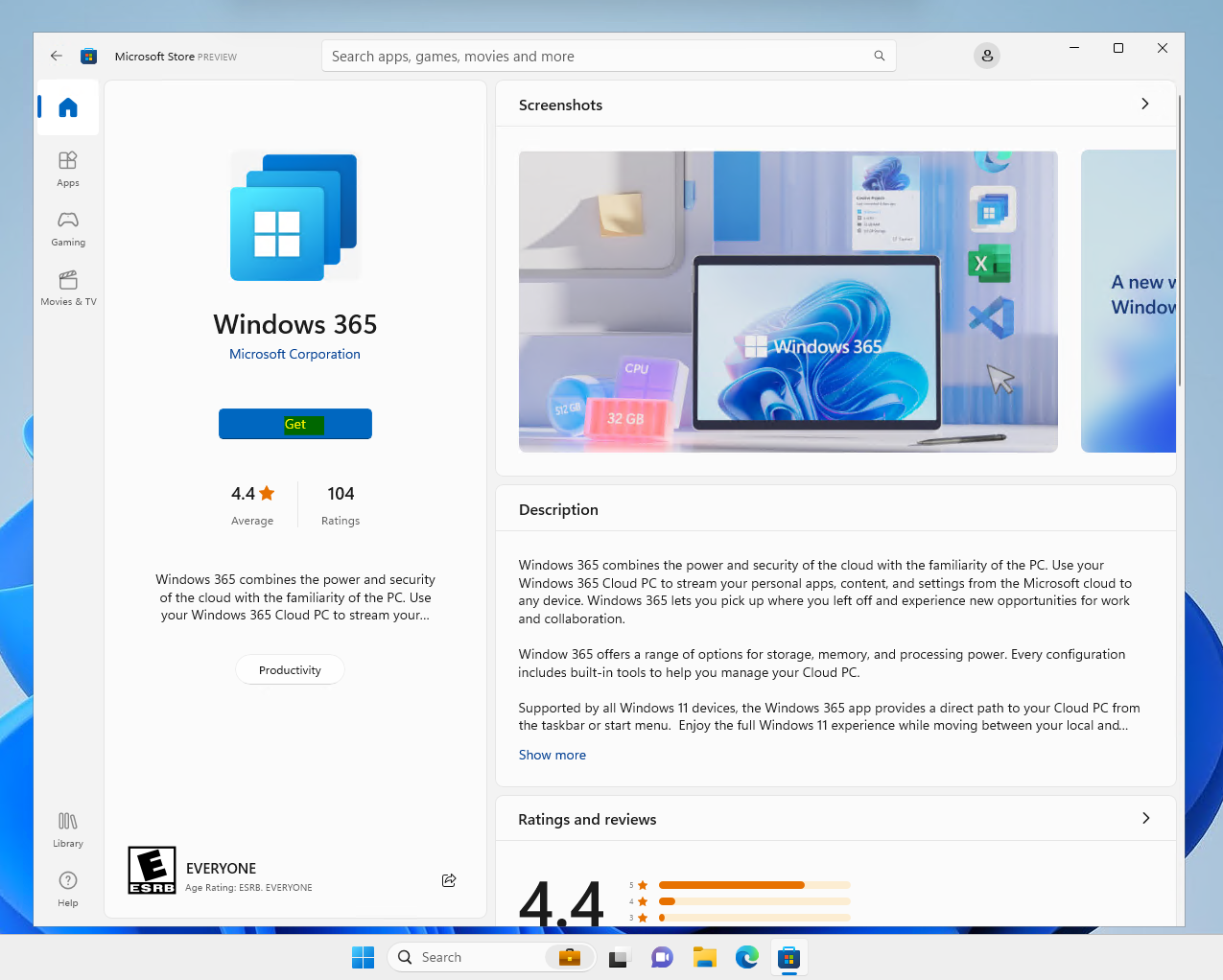The height and width of the screenshot is (980, 1223).
Task: Click the 4-star rating bar
Action: click(754, 901)
